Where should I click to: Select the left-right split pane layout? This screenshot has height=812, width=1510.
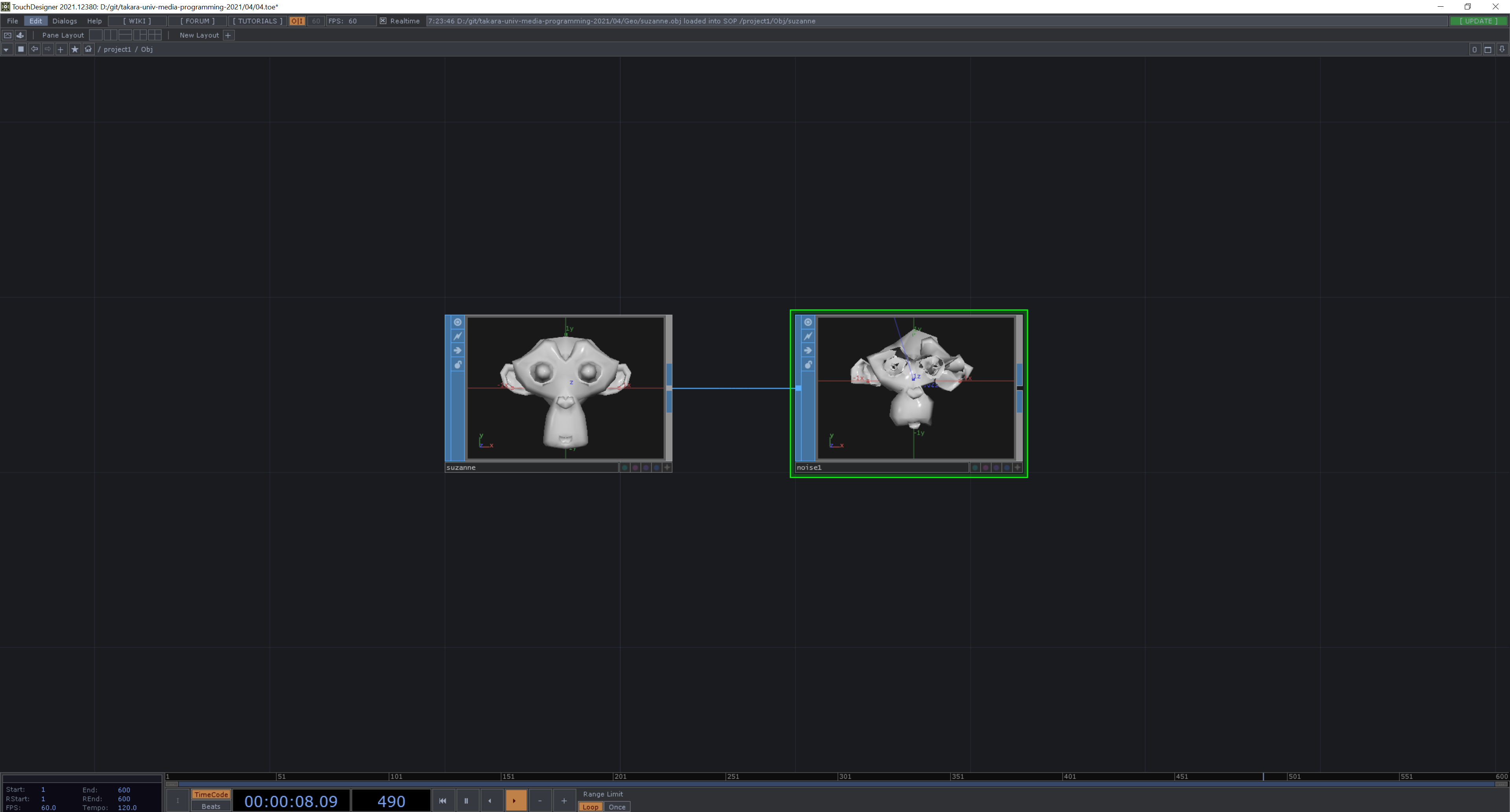coord(110,35)
